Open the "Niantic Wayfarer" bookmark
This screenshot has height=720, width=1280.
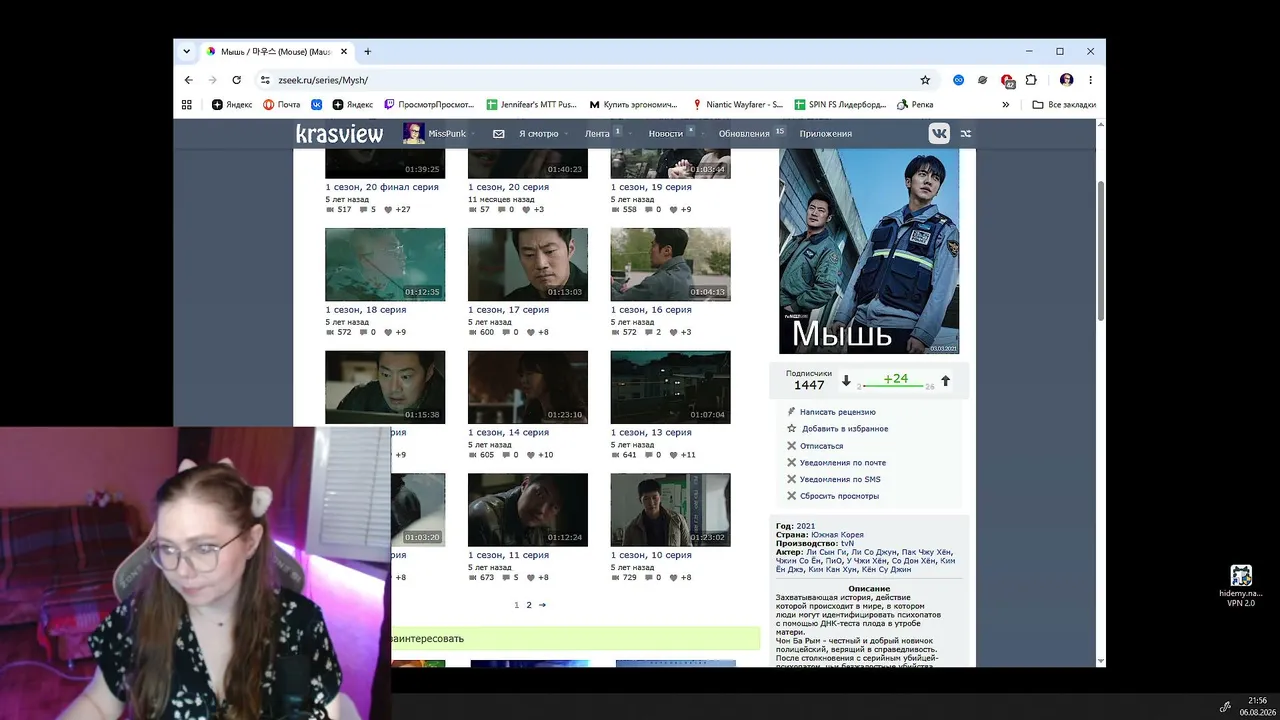pos(737,104)
